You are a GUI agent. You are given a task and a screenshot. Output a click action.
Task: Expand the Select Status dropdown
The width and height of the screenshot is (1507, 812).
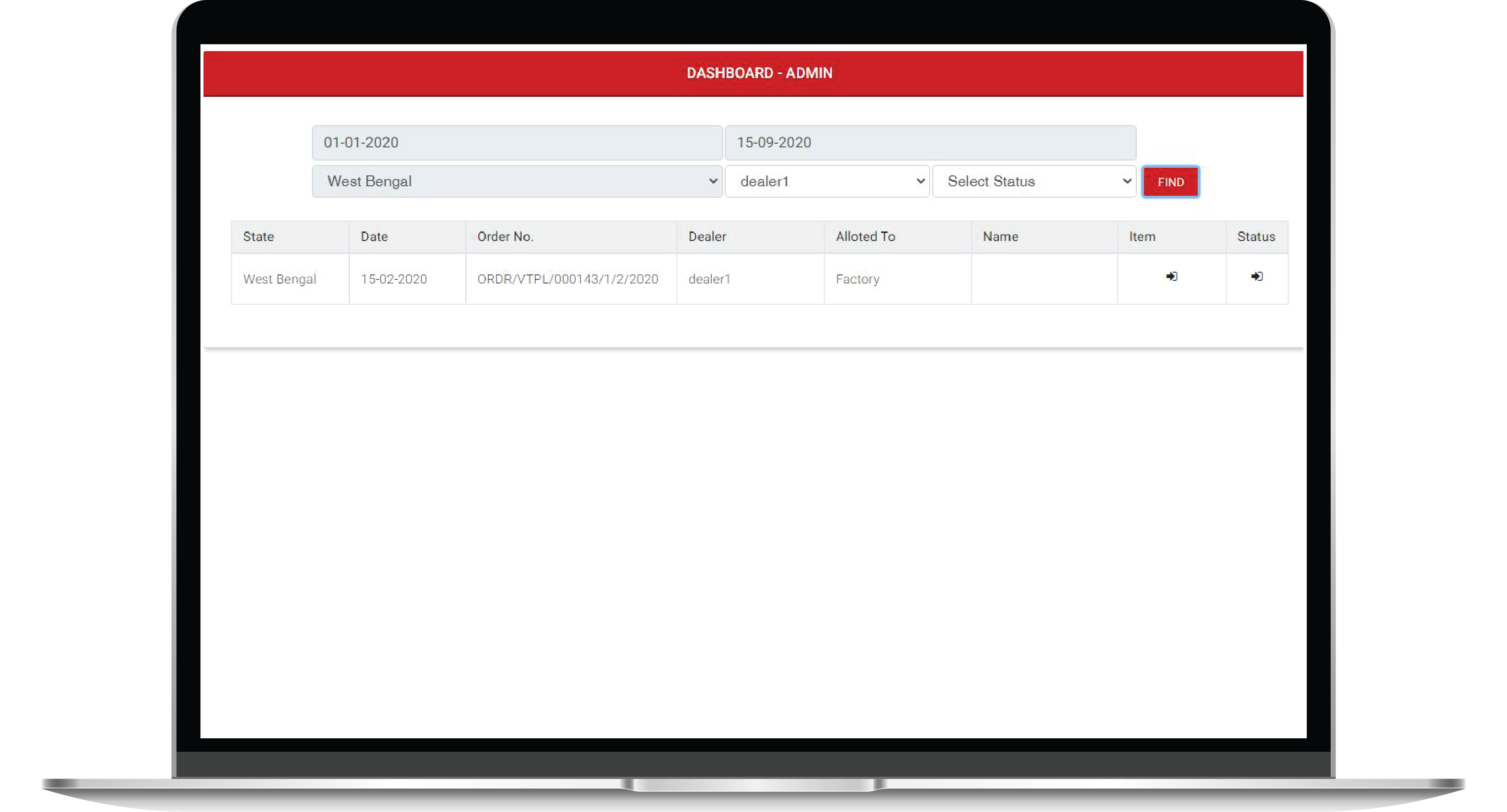coord(1034,181)
